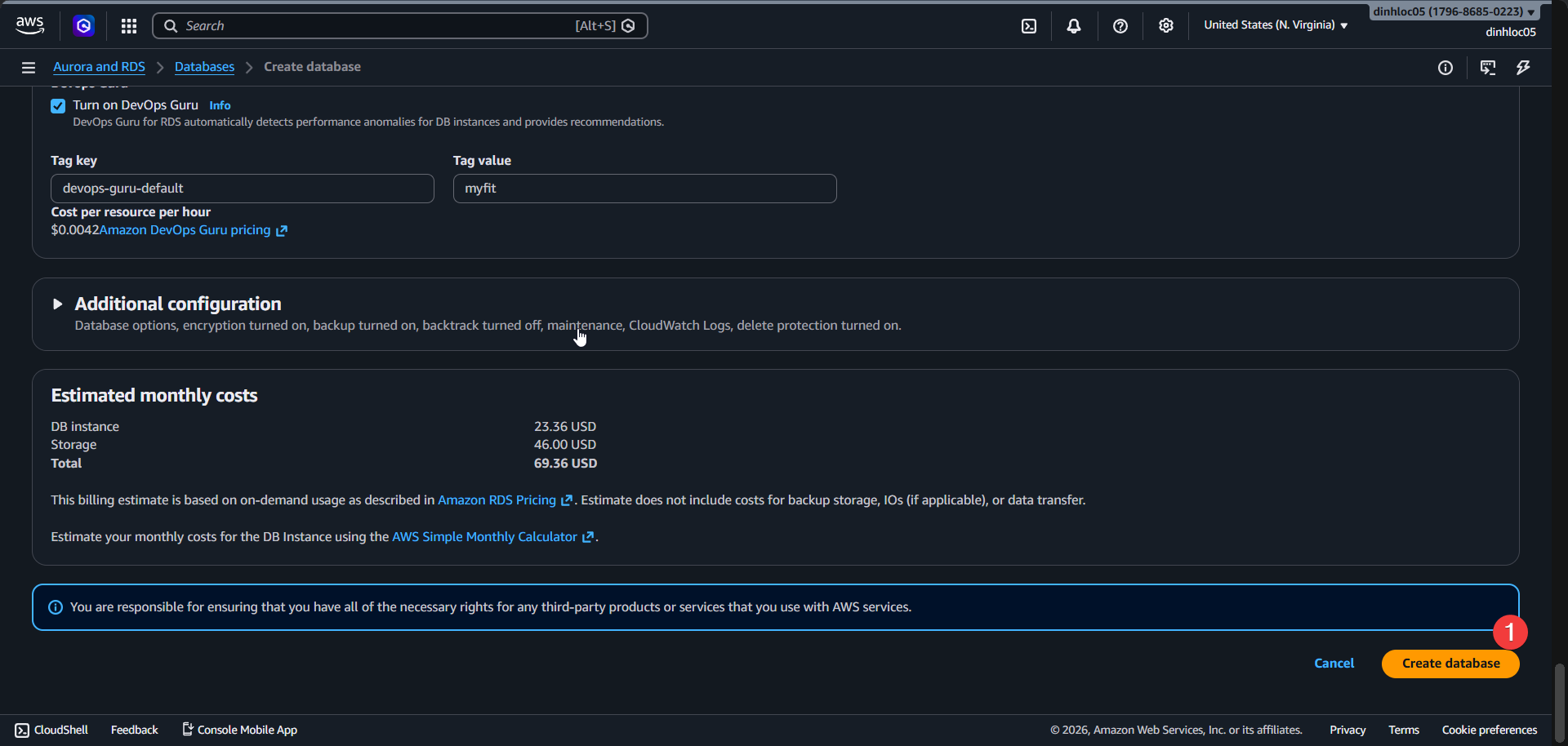Expand Additional configuration section

pyautogui.click(x=57, y=304)
